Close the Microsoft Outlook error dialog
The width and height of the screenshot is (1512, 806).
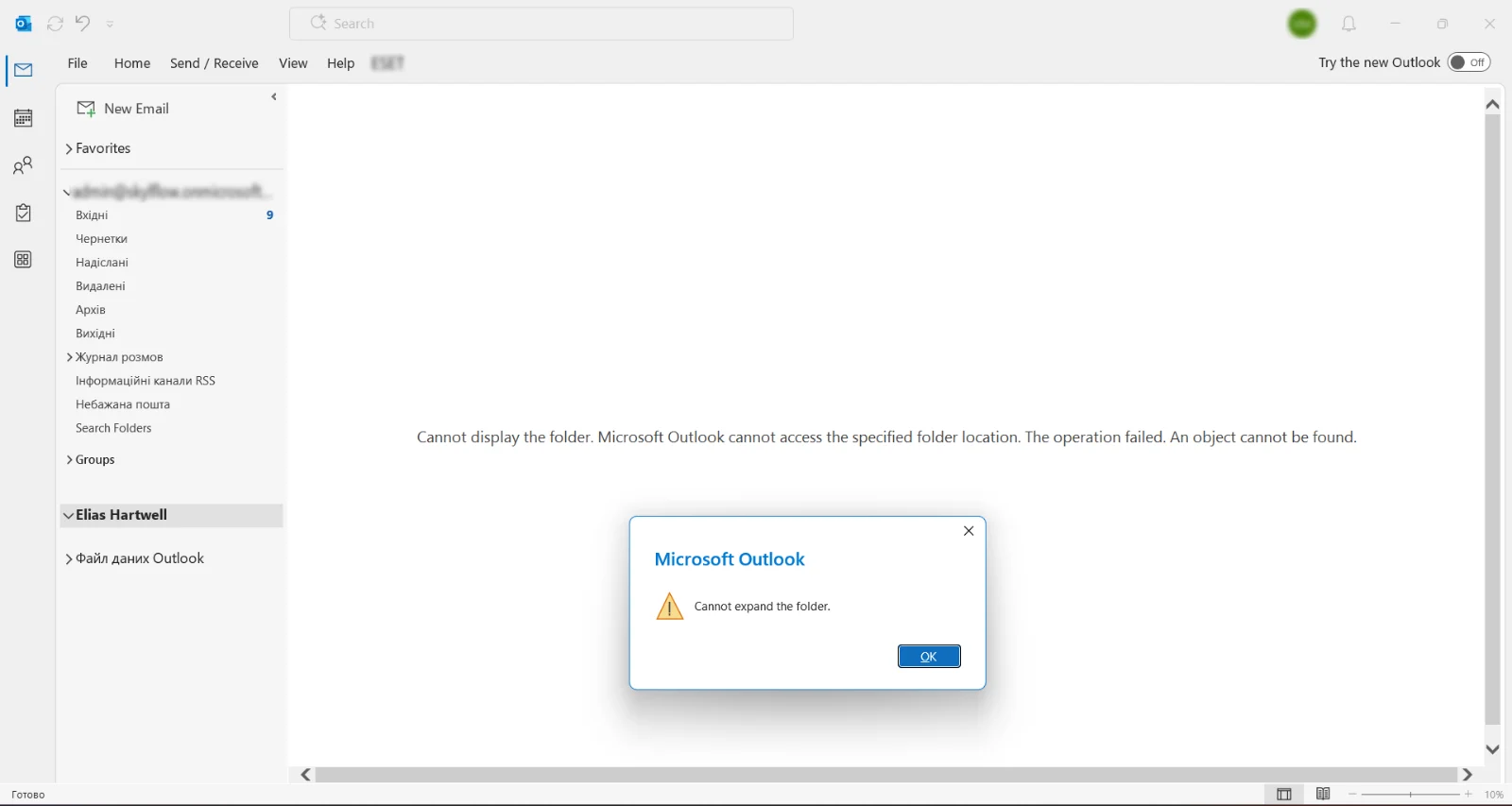pyautogui.click(x=969, y=531)
